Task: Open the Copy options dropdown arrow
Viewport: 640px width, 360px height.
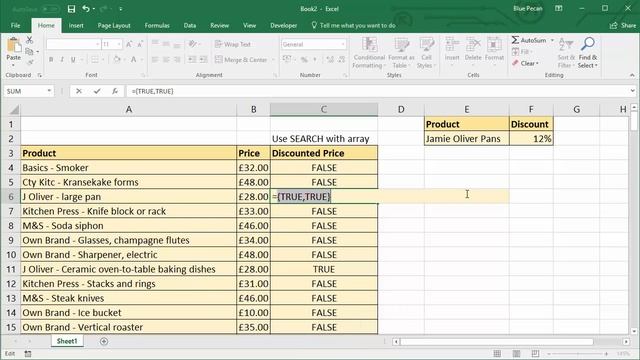Action: pyautogui.click(x=38, y=52)
